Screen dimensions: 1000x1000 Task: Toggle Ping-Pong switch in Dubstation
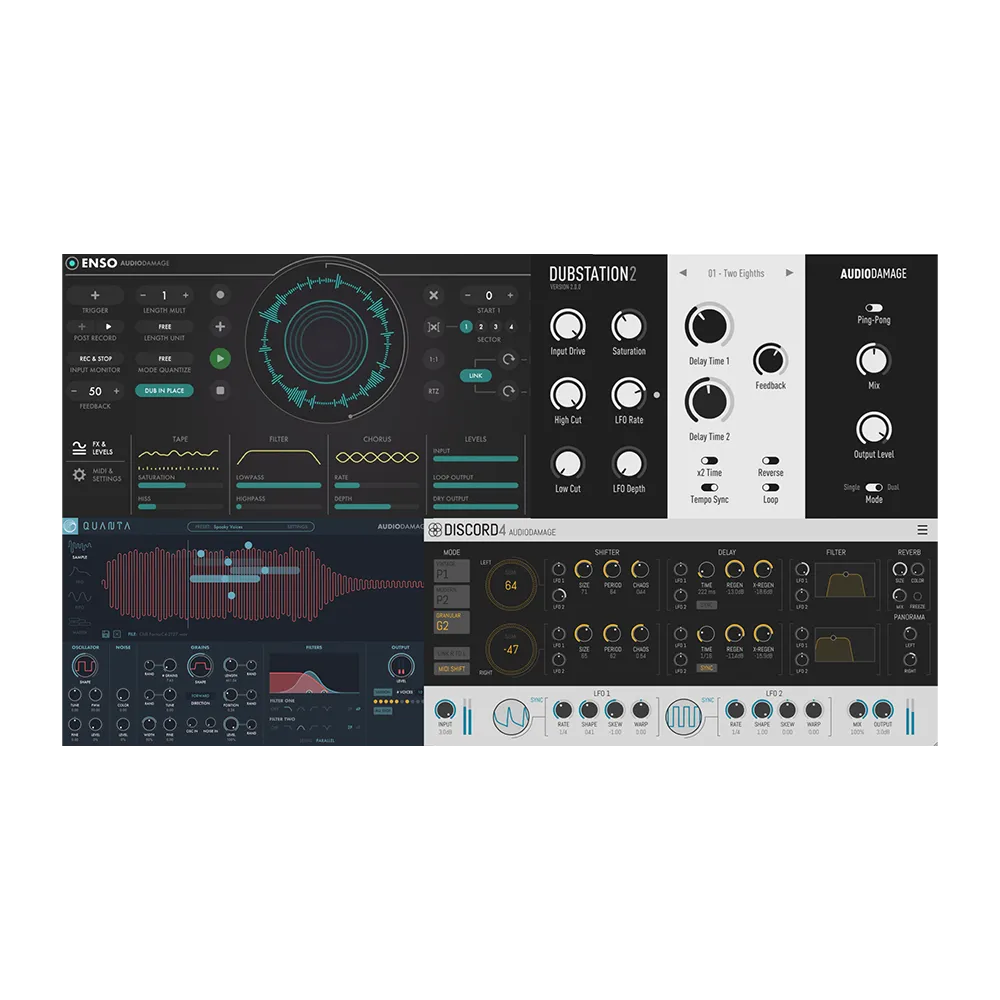tap(874, 307)
